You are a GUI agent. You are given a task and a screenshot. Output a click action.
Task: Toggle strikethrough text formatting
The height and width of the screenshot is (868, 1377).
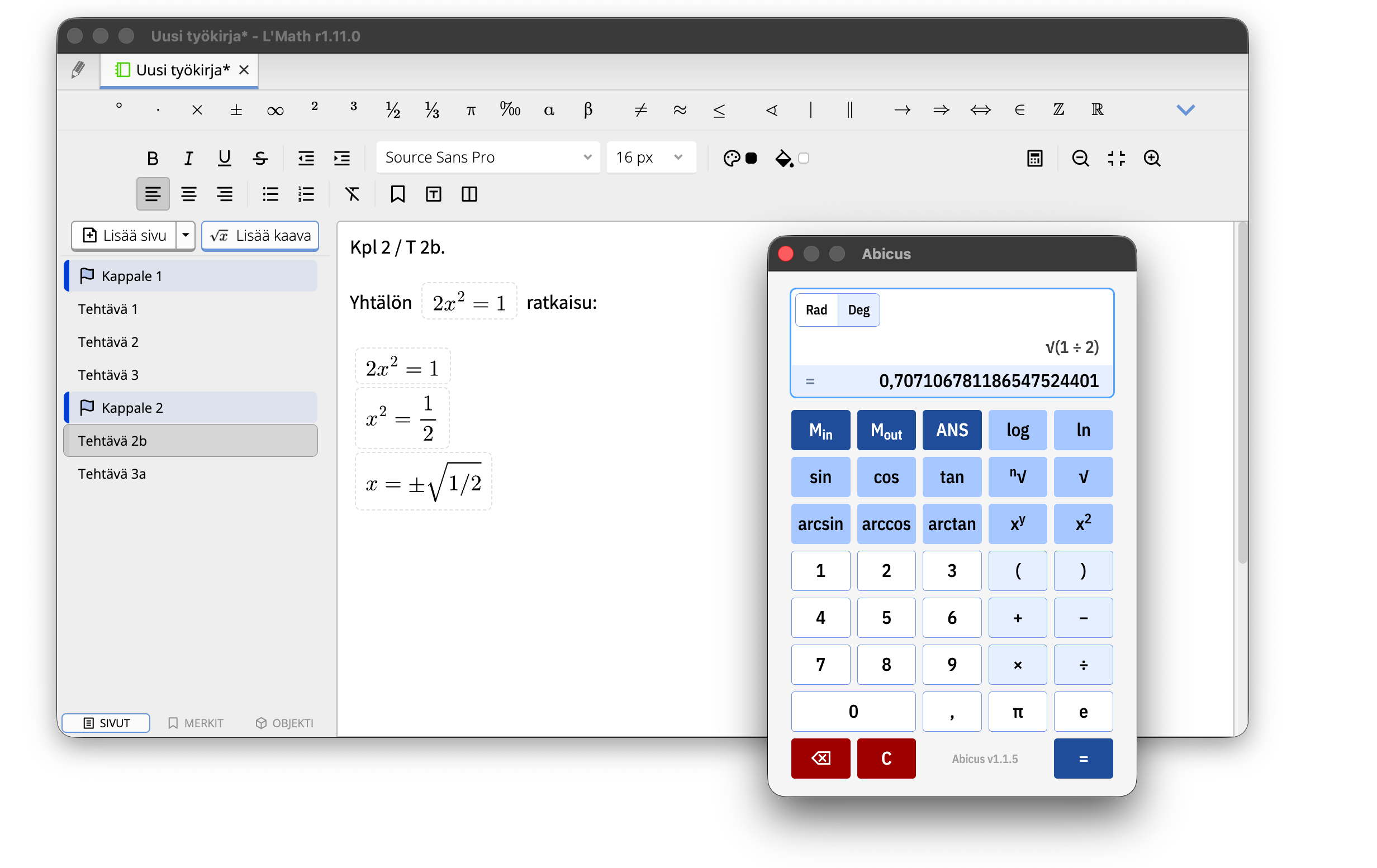(260, 158)
